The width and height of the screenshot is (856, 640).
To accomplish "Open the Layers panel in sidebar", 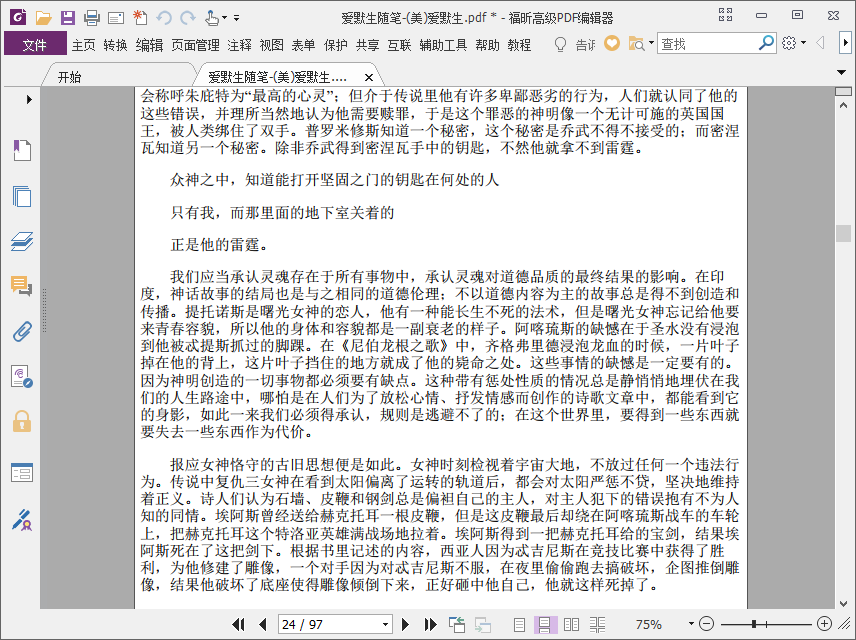I will click(22, 241).
